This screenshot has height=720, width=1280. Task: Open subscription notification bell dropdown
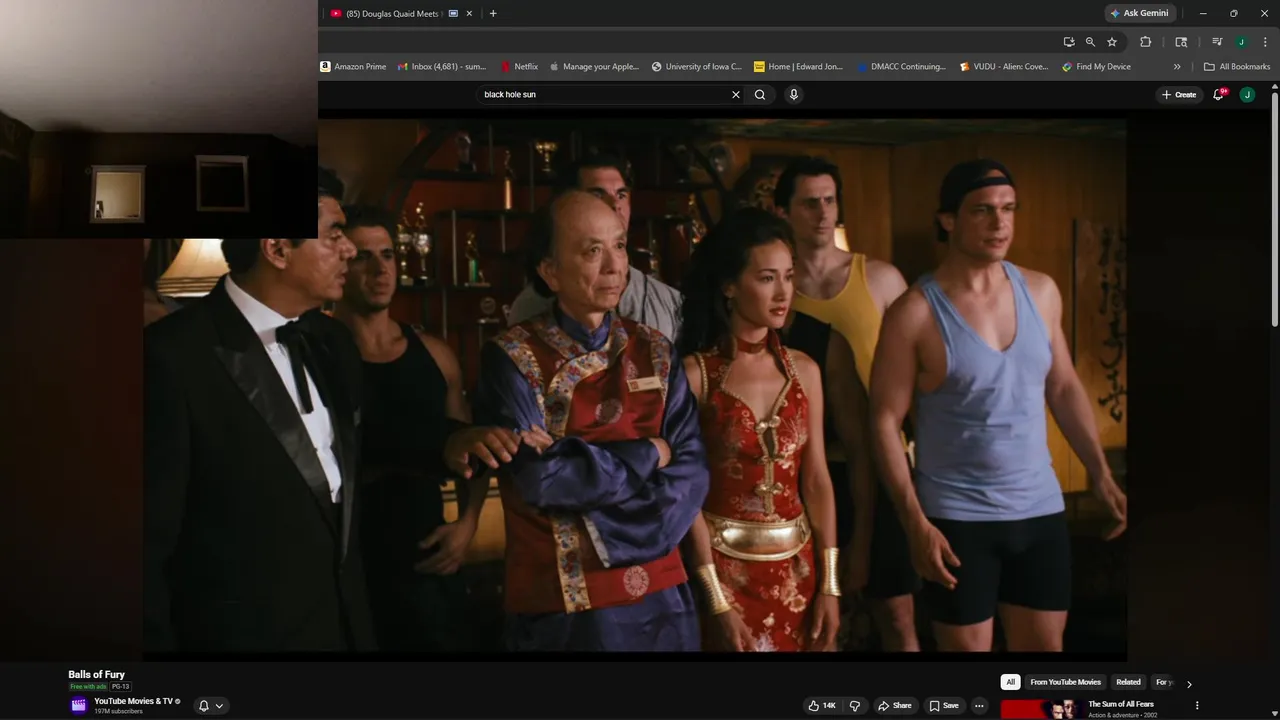(x=211, y=705)
